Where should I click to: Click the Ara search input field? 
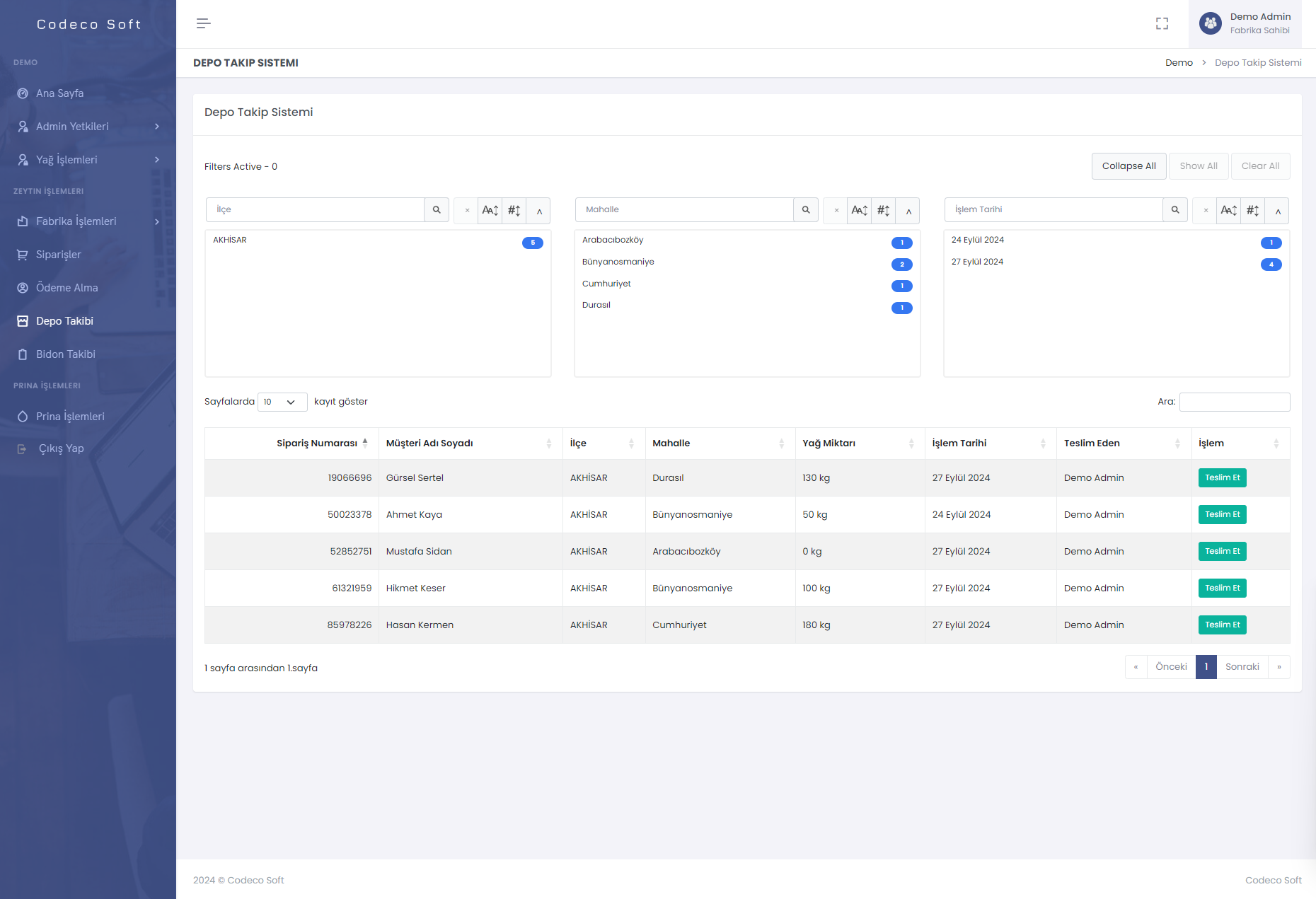click(1234, 402)
